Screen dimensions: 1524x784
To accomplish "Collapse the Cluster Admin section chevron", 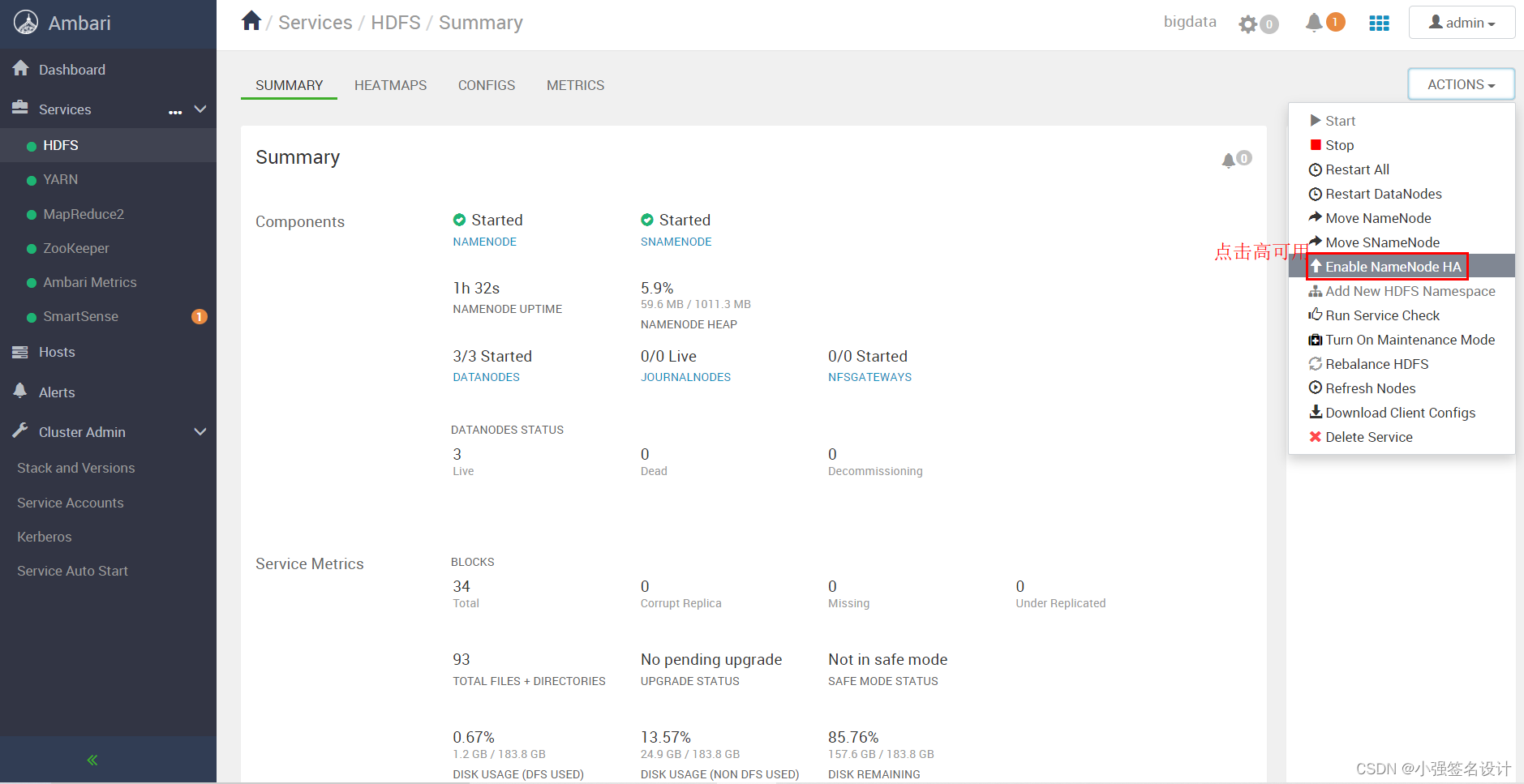I will click(x=200, y=432).
